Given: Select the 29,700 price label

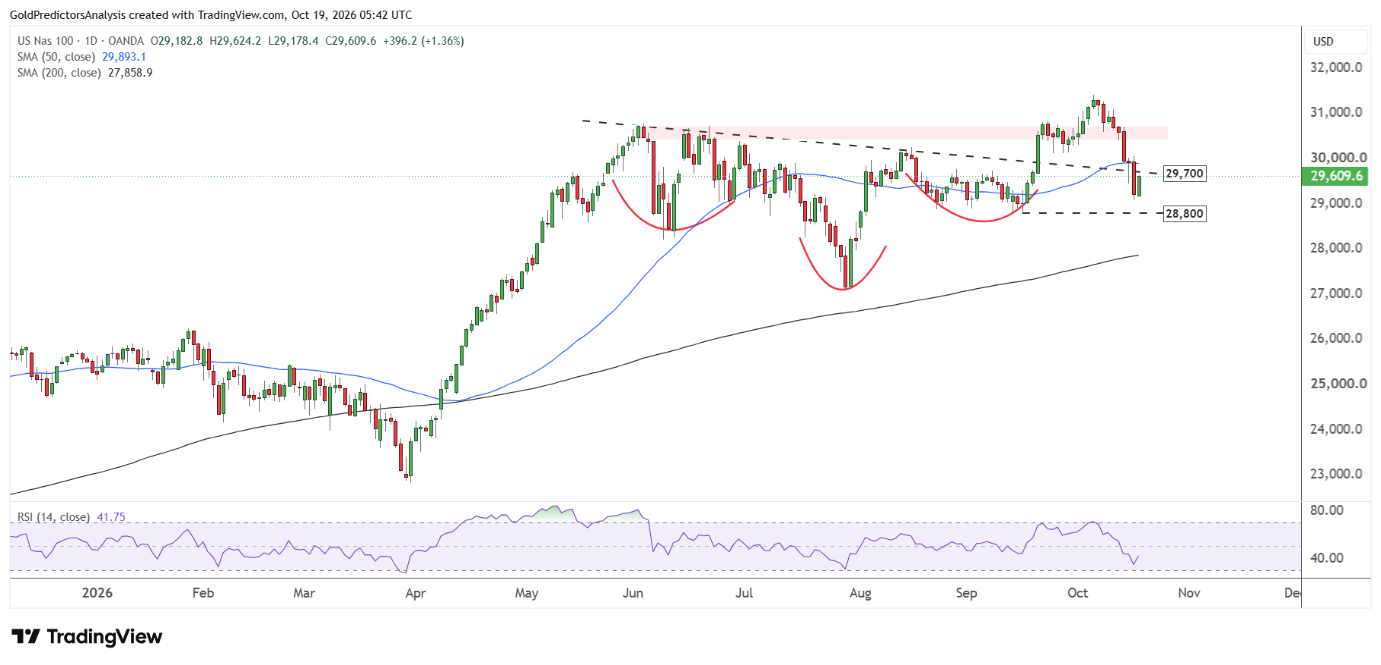Looking at the screenshot, I should point(1185,174).
